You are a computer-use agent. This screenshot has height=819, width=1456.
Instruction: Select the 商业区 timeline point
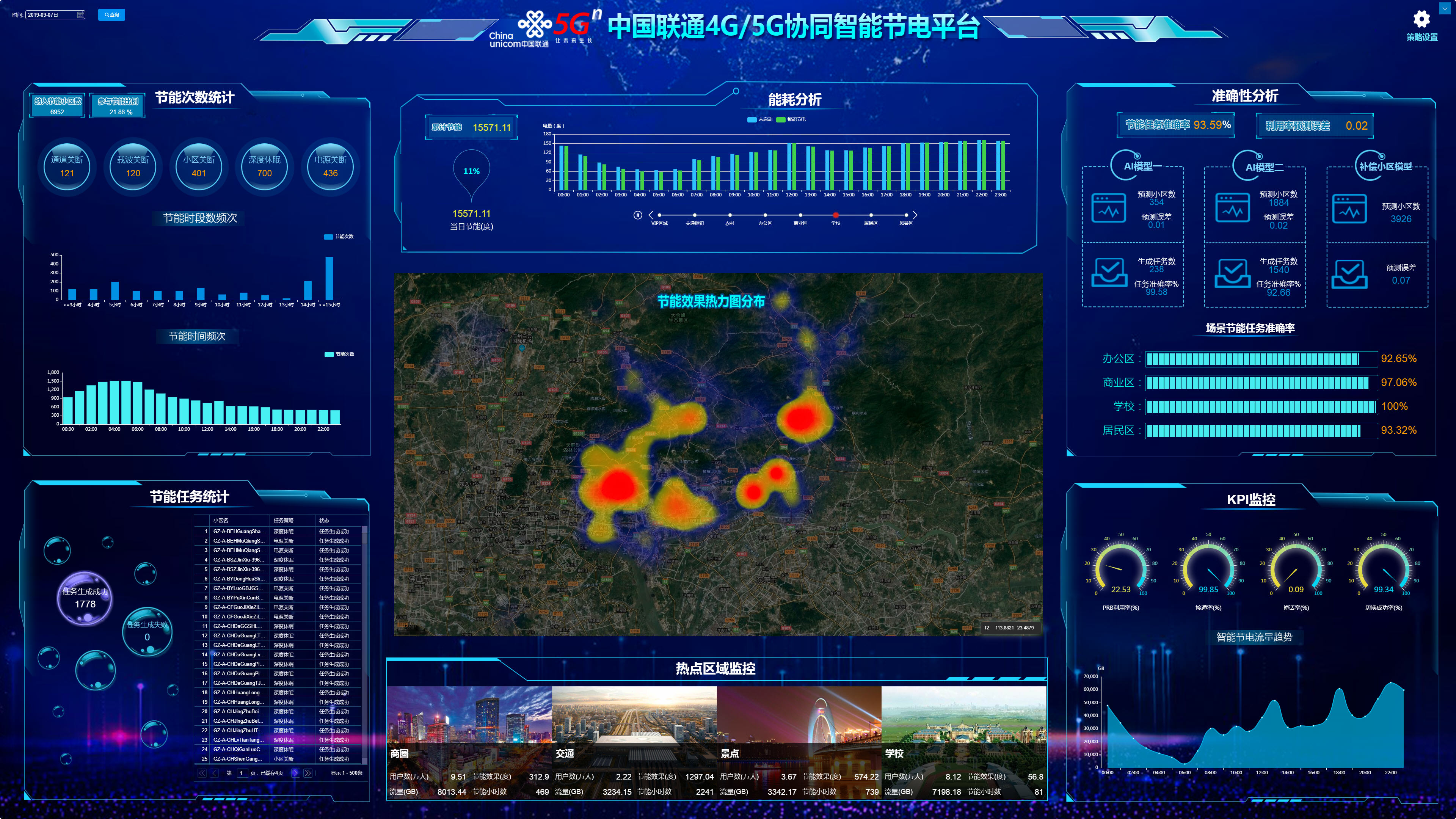[800, 215]
